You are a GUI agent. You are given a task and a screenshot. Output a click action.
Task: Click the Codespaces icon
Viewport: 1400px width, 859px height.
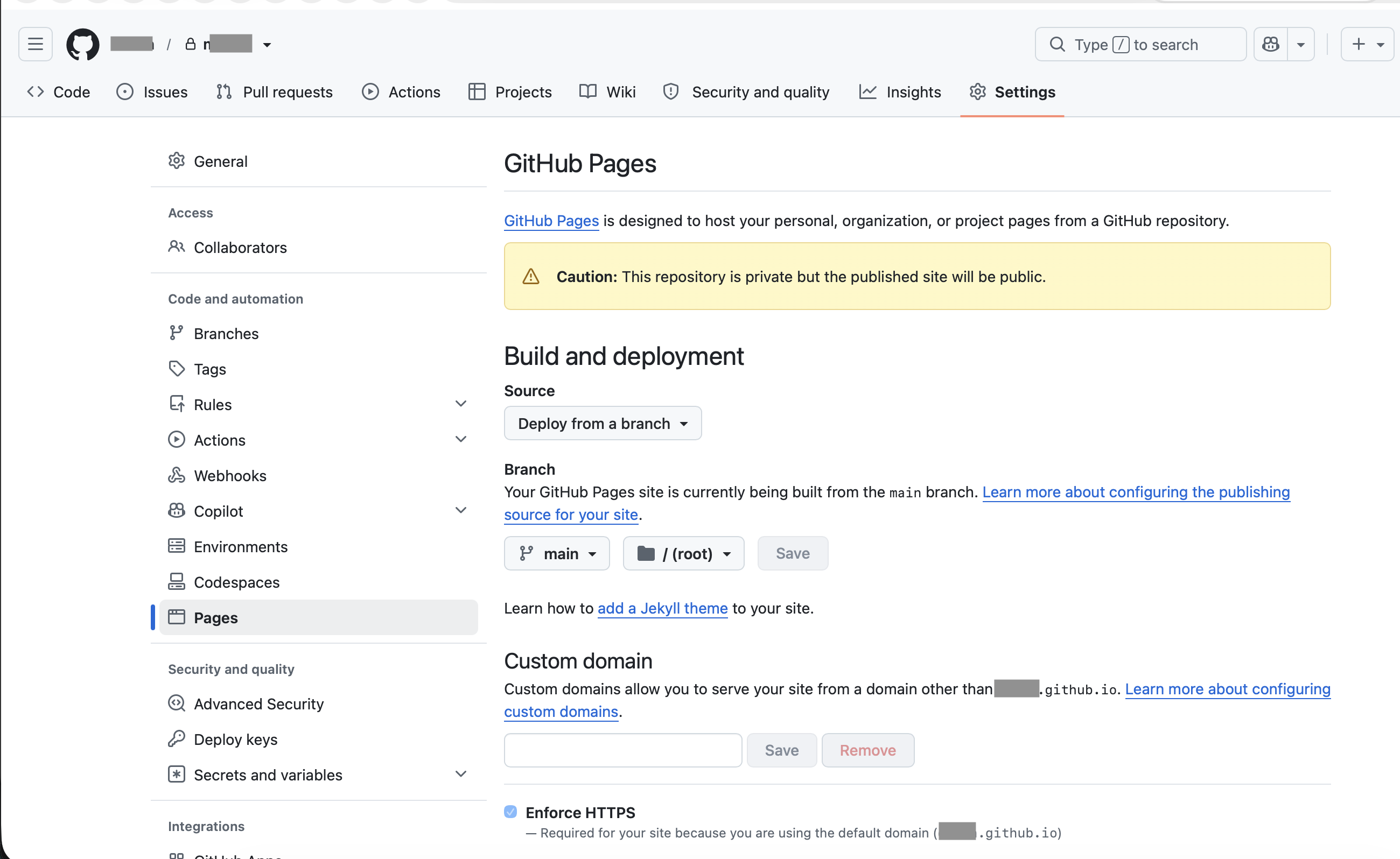(176, 581)
